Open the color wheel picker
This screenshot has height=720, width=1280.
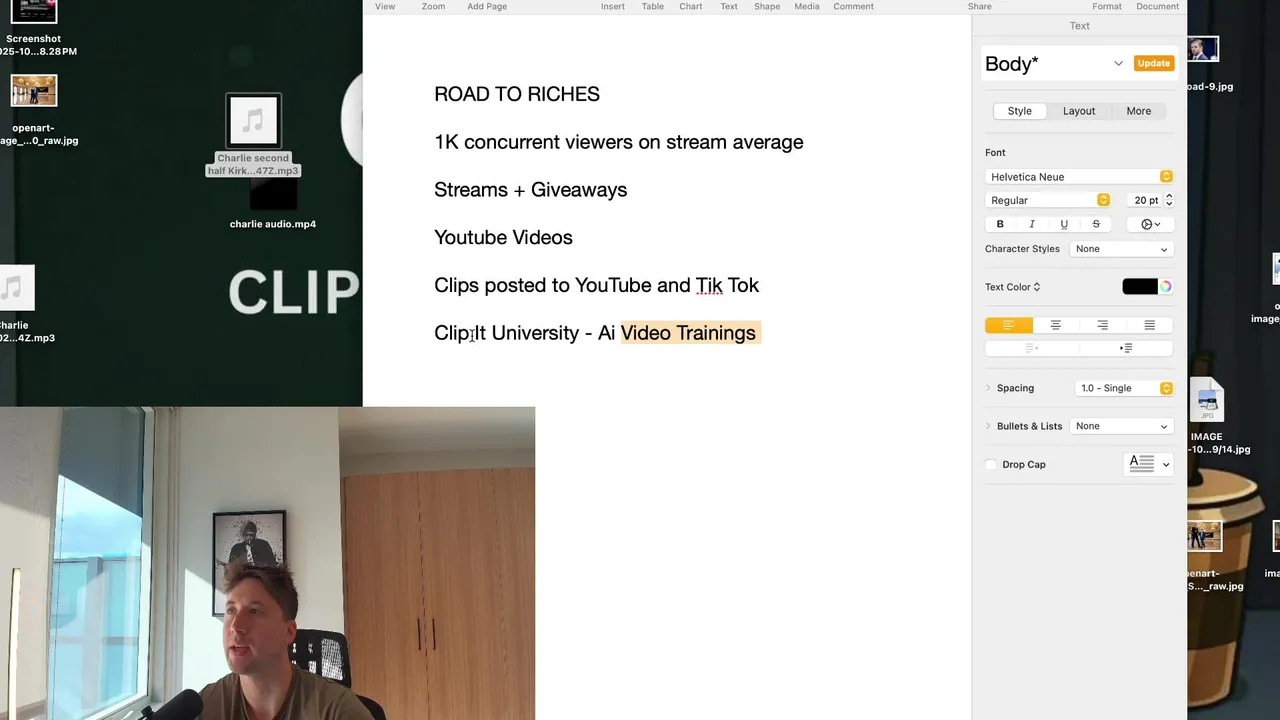1166,287
